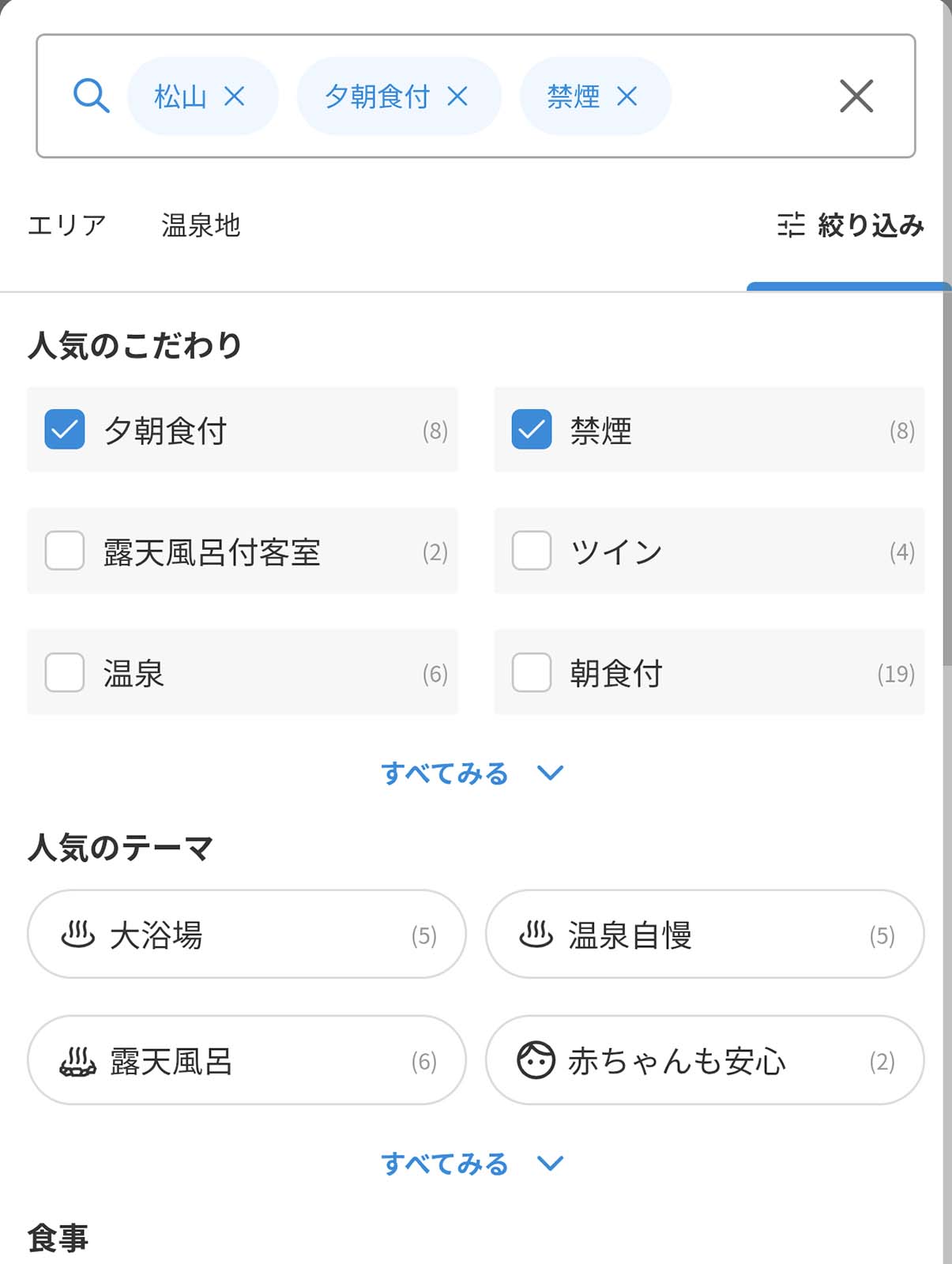Image resolution: width=952 pixels, height=1264 pixels.
Task: Open the 温泉地 tab
Action: 201,225
